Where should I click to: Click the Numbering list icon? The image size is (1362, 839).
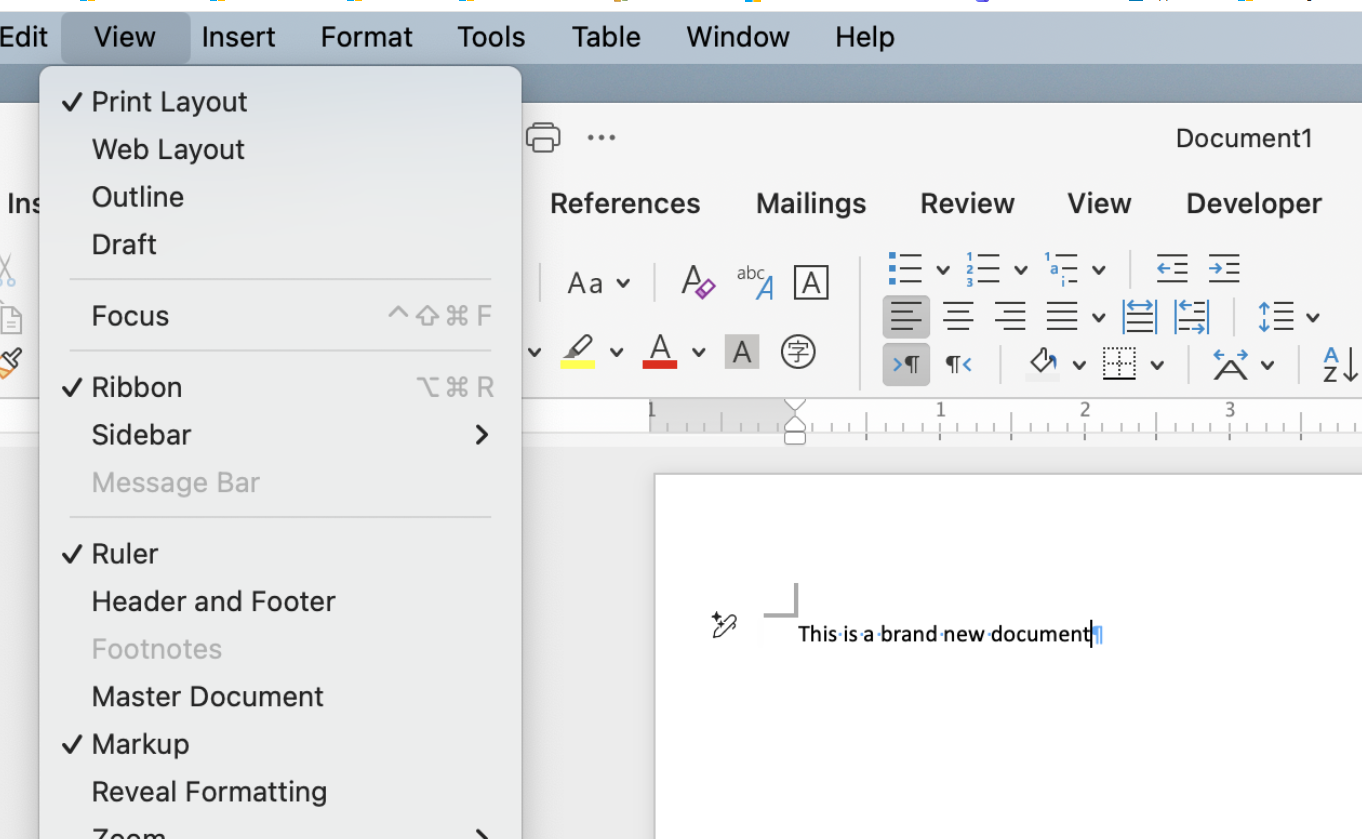pos(983,269)
